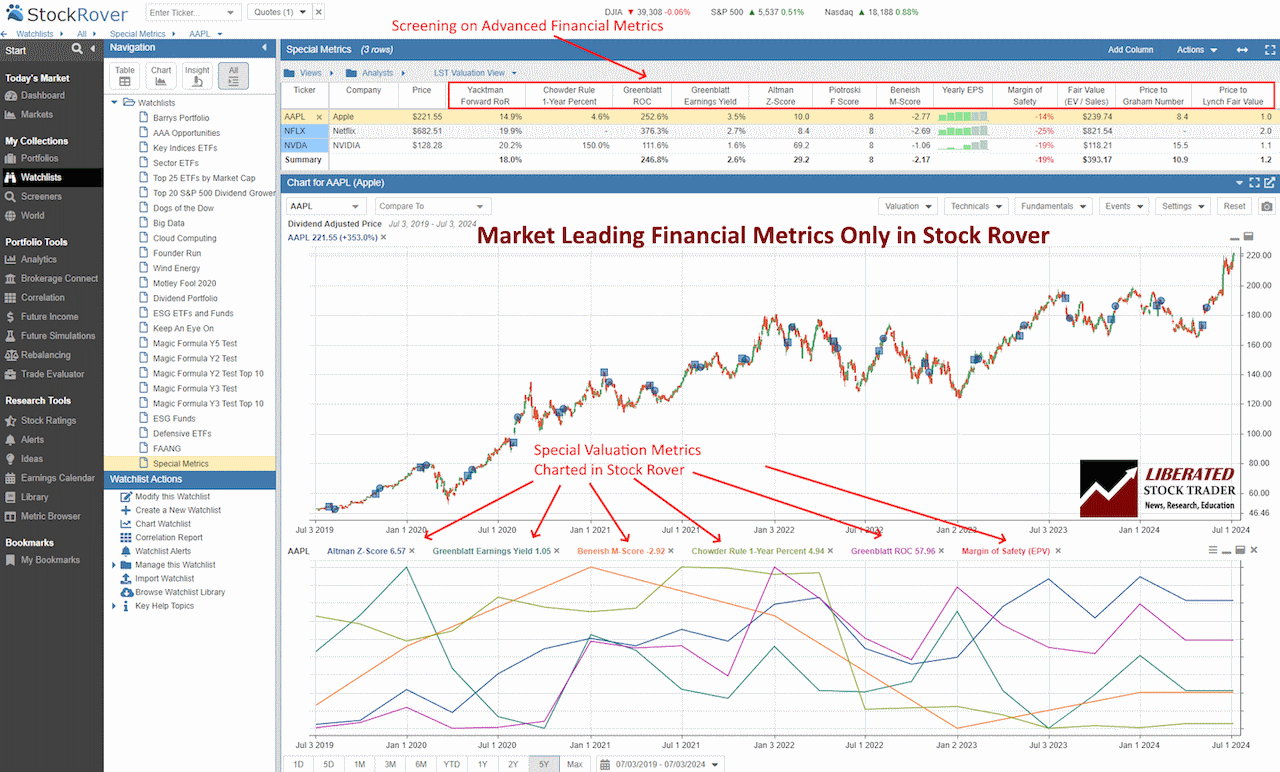Open Trade Evaluator

click(51, 375)
